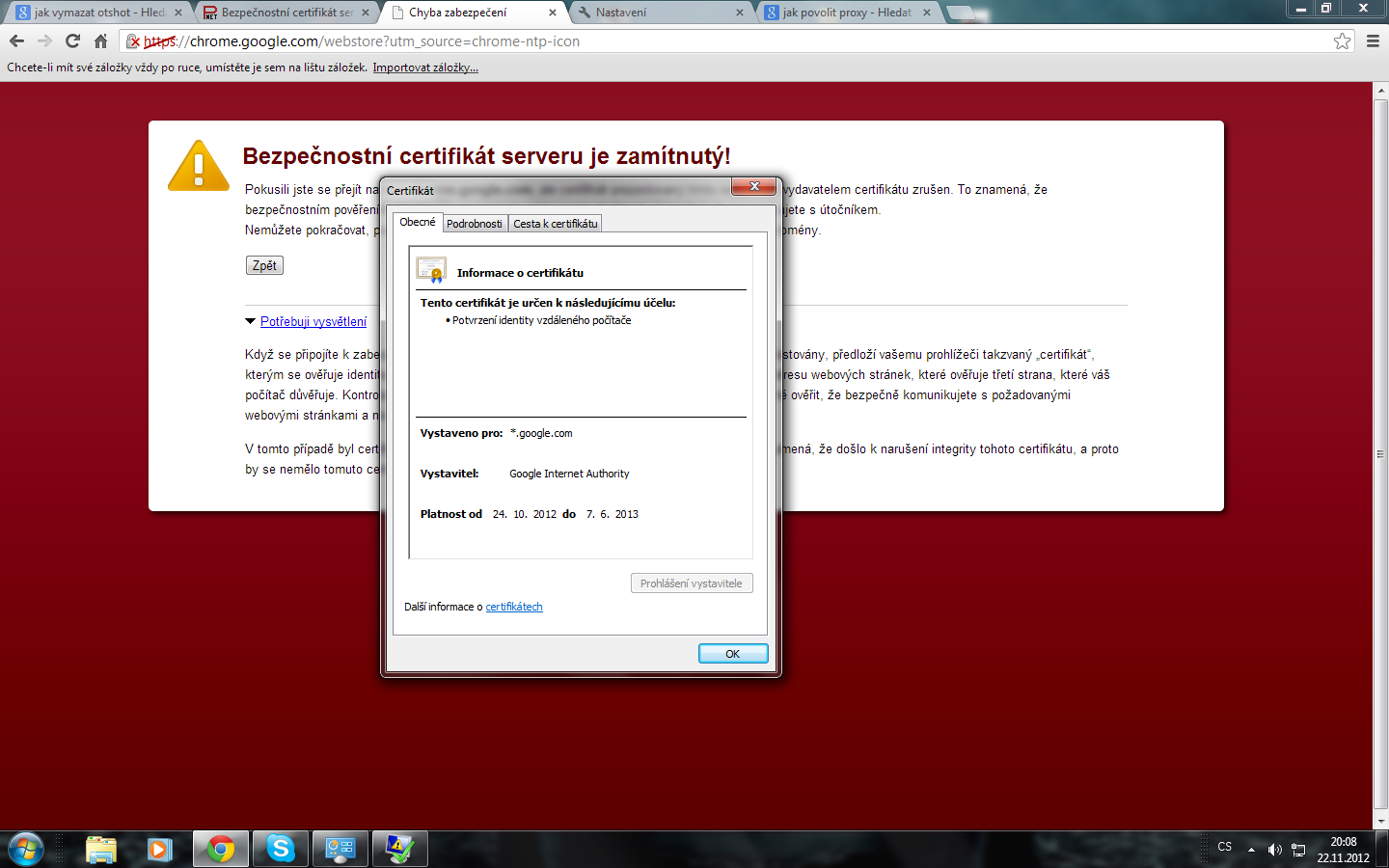Viewport: 1389px width, 868px height.
Task: Click the 'Importovat záložky...' link
Action: [x=425, y=68]
